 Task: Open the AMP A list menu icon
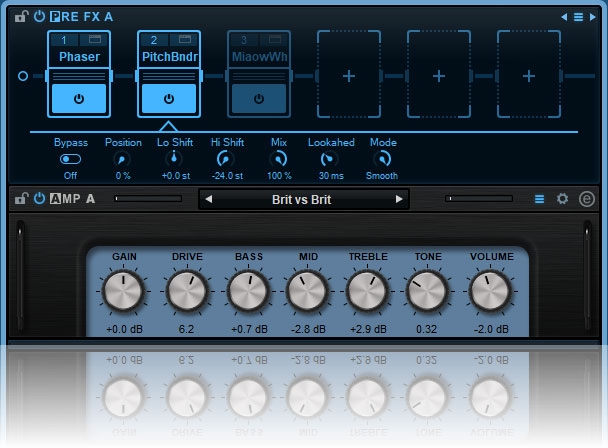tap(540, 199)
